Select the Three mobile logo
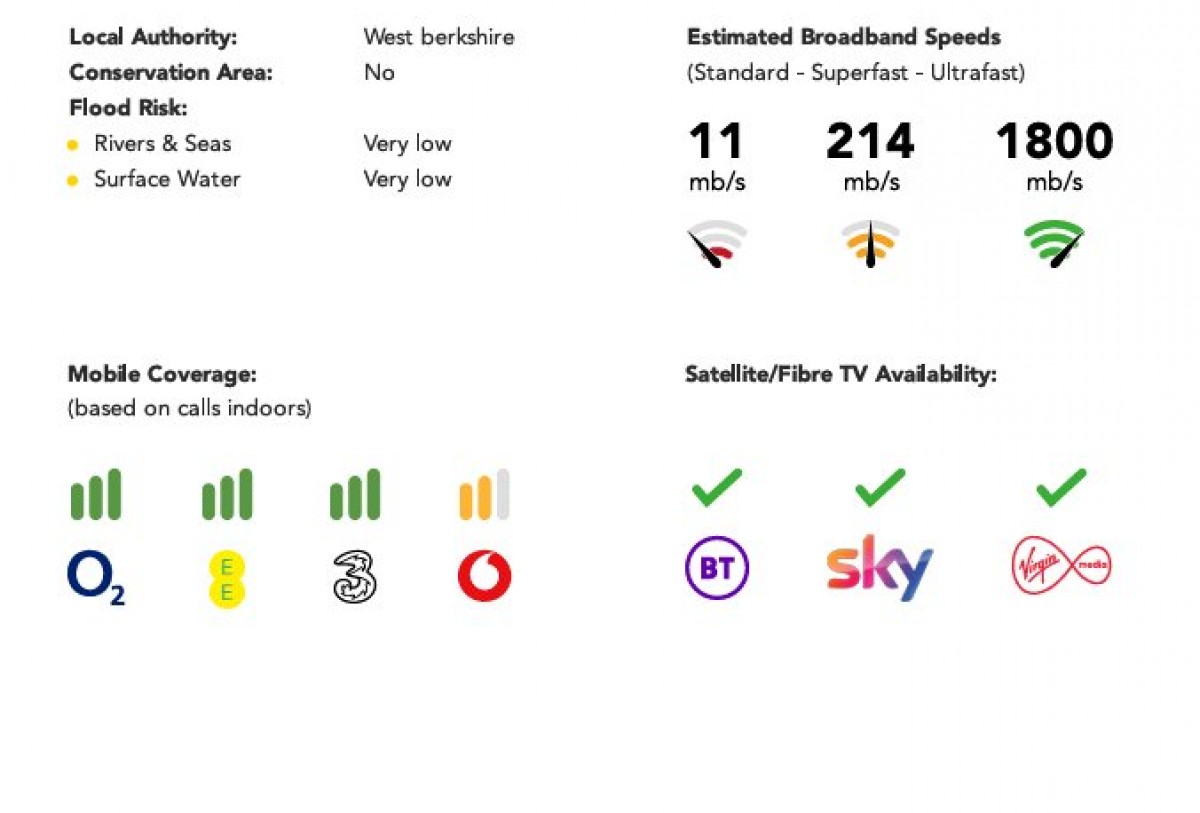This screenshot has height=813, width=1200. tap(354, 578)
